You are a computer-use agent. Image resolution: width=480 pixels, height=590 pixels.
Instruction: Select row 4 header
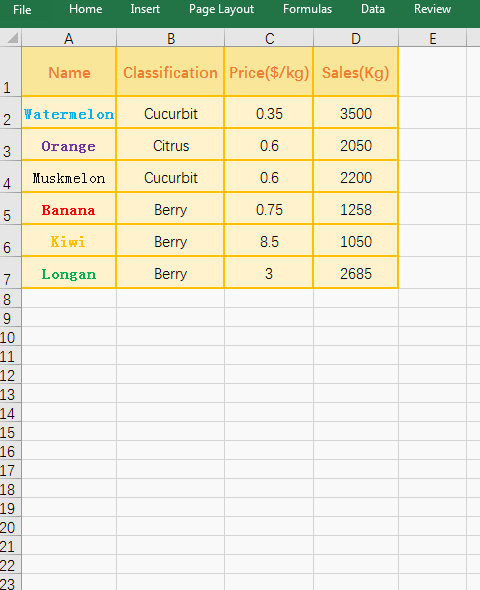pyautogui.click(x=11, y=176)
